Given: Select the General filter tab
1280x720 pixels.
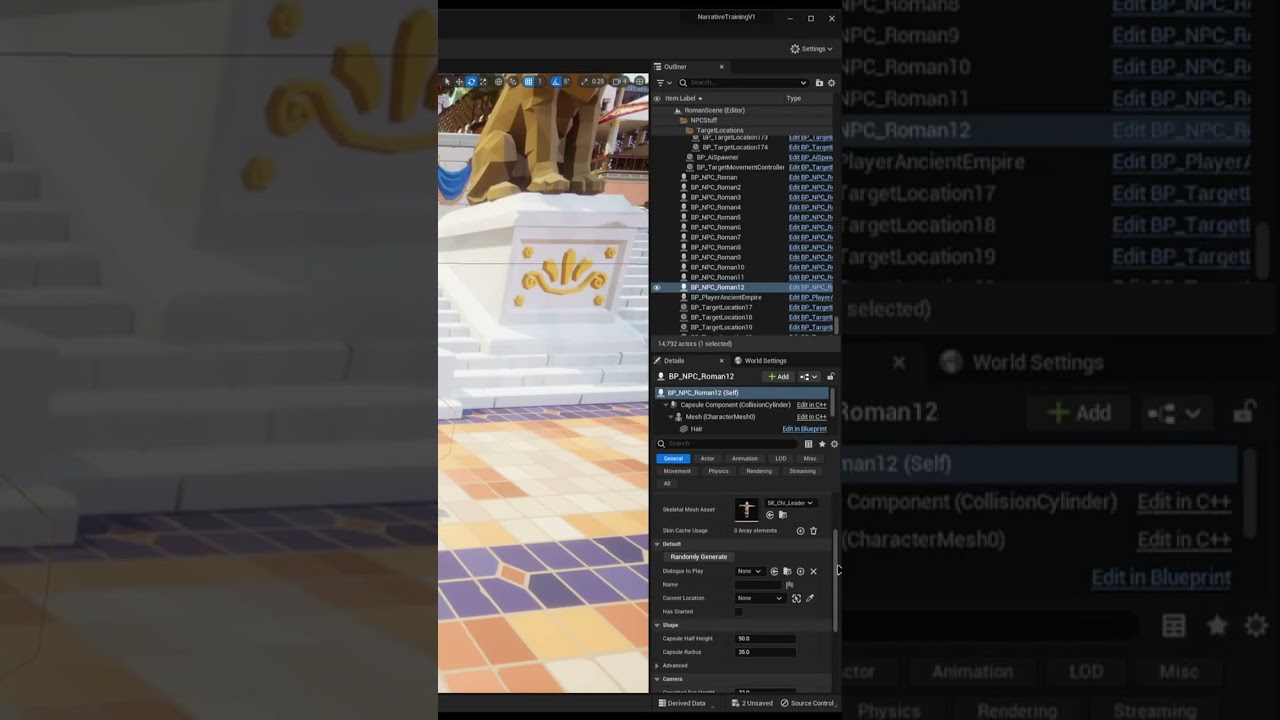Looking at the screenshot, I should click(x=673, y=458).
